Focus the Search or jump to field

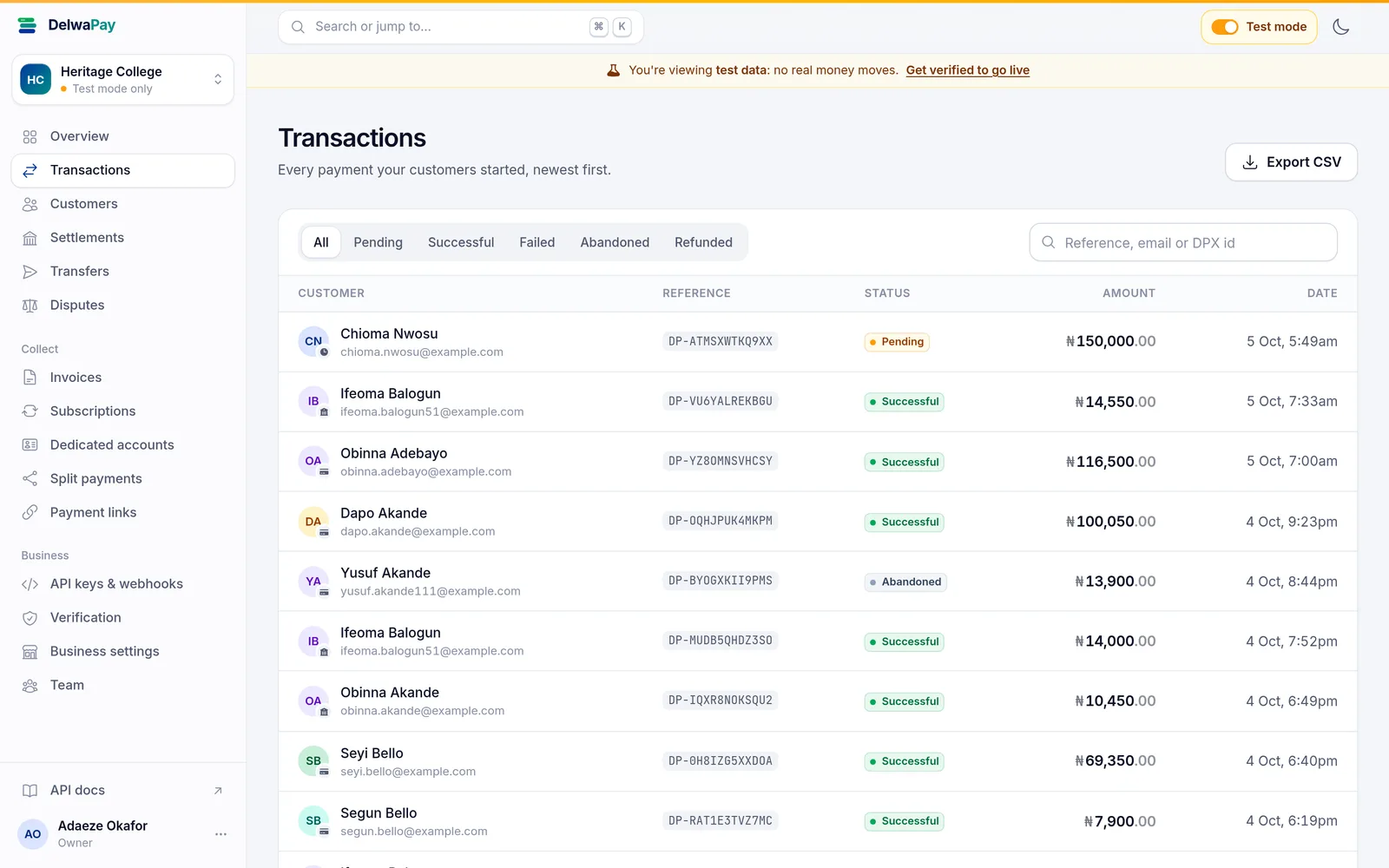pos(460,27)
